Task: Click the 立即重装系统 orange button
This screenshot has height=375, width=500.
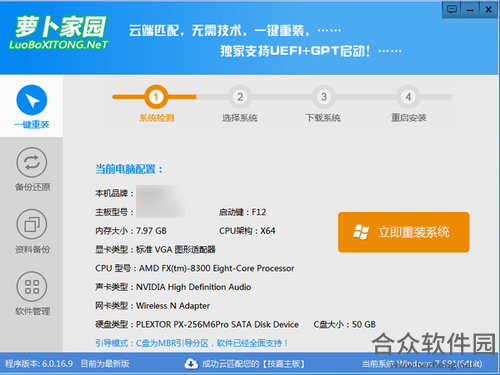Action: [404, 232]
